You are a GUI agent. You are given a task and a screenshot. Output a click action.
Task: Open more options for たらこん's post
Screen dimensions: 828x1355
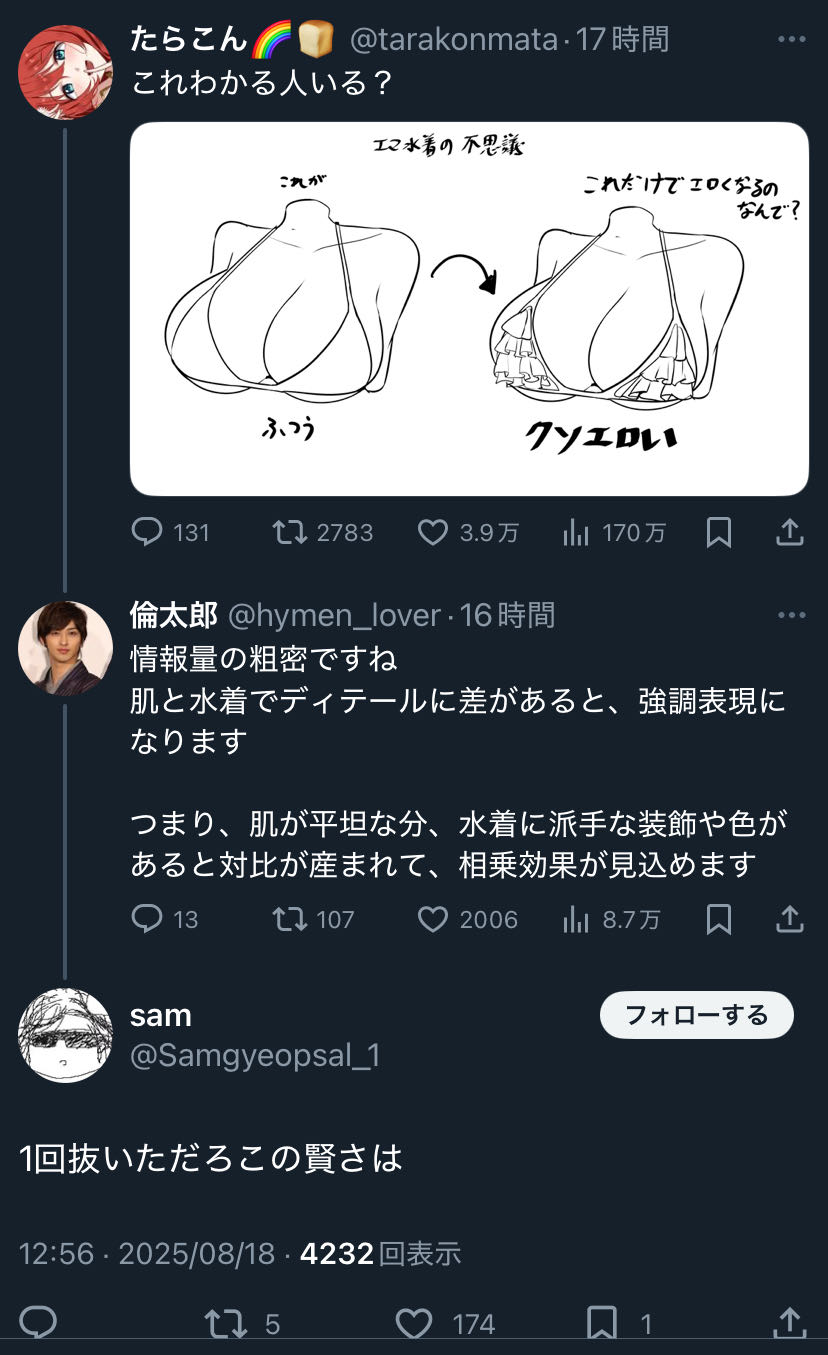pyautogui.click(x=791, y=40)
